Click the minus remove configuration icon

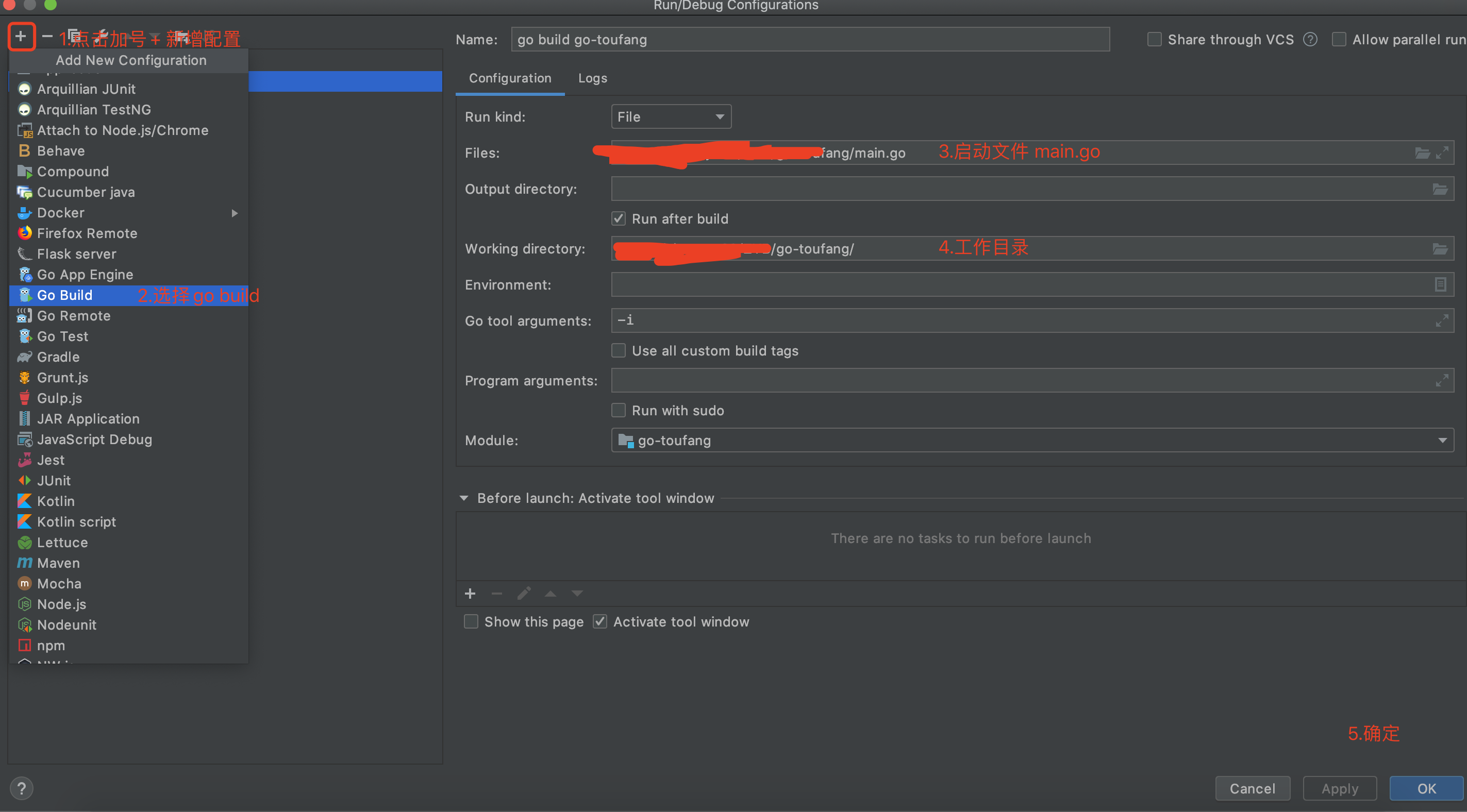click(x=47, y=37)
